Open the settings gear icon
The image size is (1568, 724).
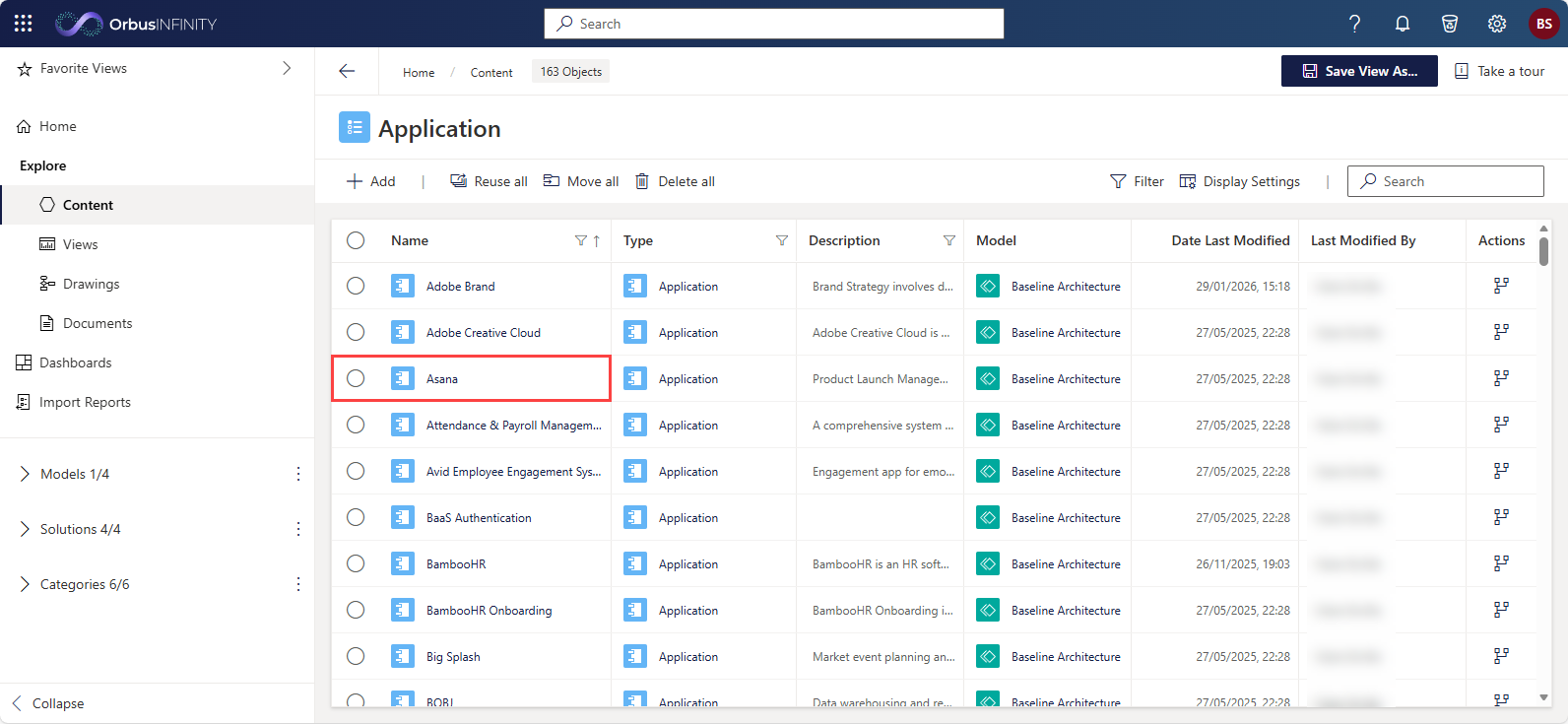tap(1497, 24)
